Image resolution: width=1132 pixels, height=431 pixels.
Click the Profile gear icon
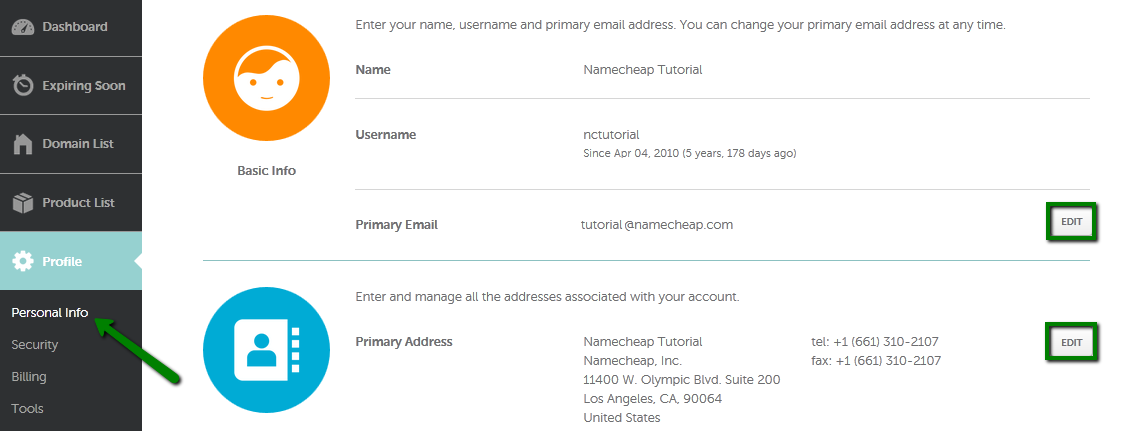click(x=23, y=261)
